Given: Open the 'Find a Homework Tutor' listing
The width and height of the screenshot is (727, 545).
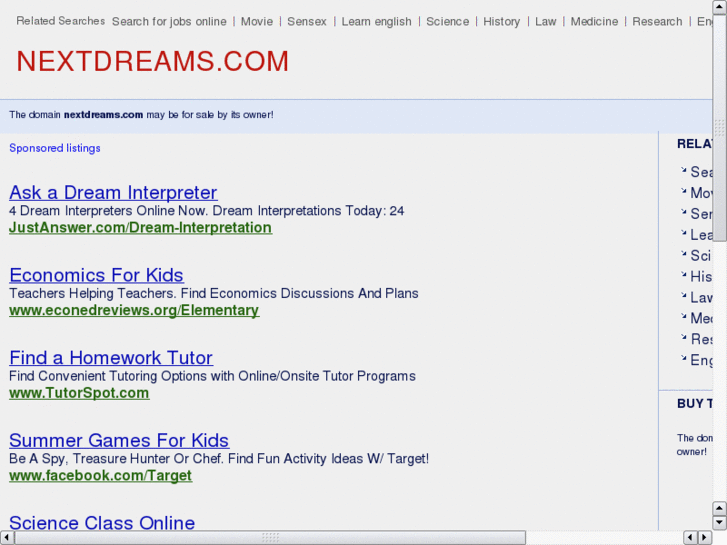Looking at the screenshot, I should click(x=111, y=358).
